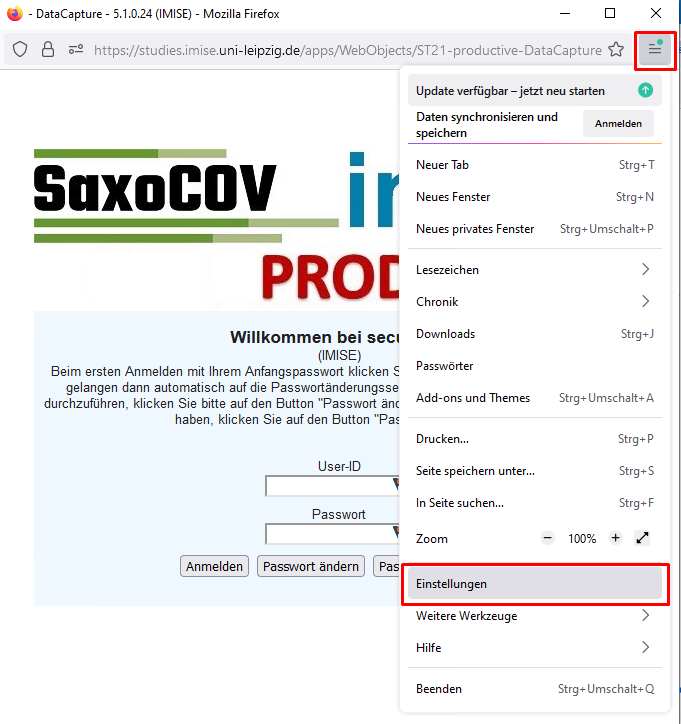Viewport: 681px width, 724px height.
Task: Select Neues Fenster menu entry
Action: pos(535,197)
